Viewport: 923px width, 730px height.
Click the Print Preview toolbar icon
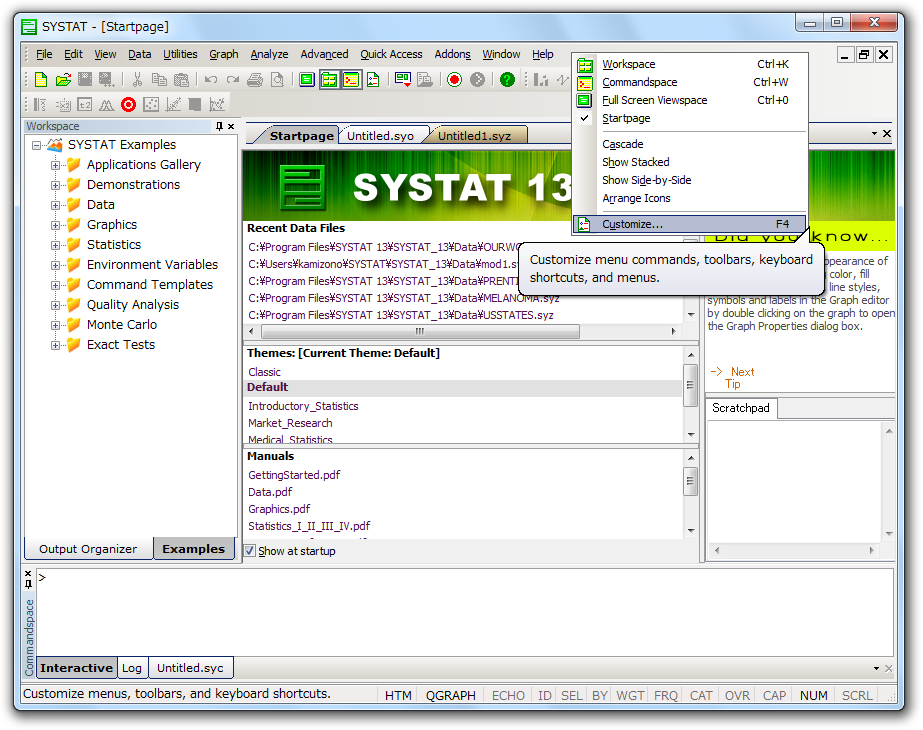click(277, 79)
